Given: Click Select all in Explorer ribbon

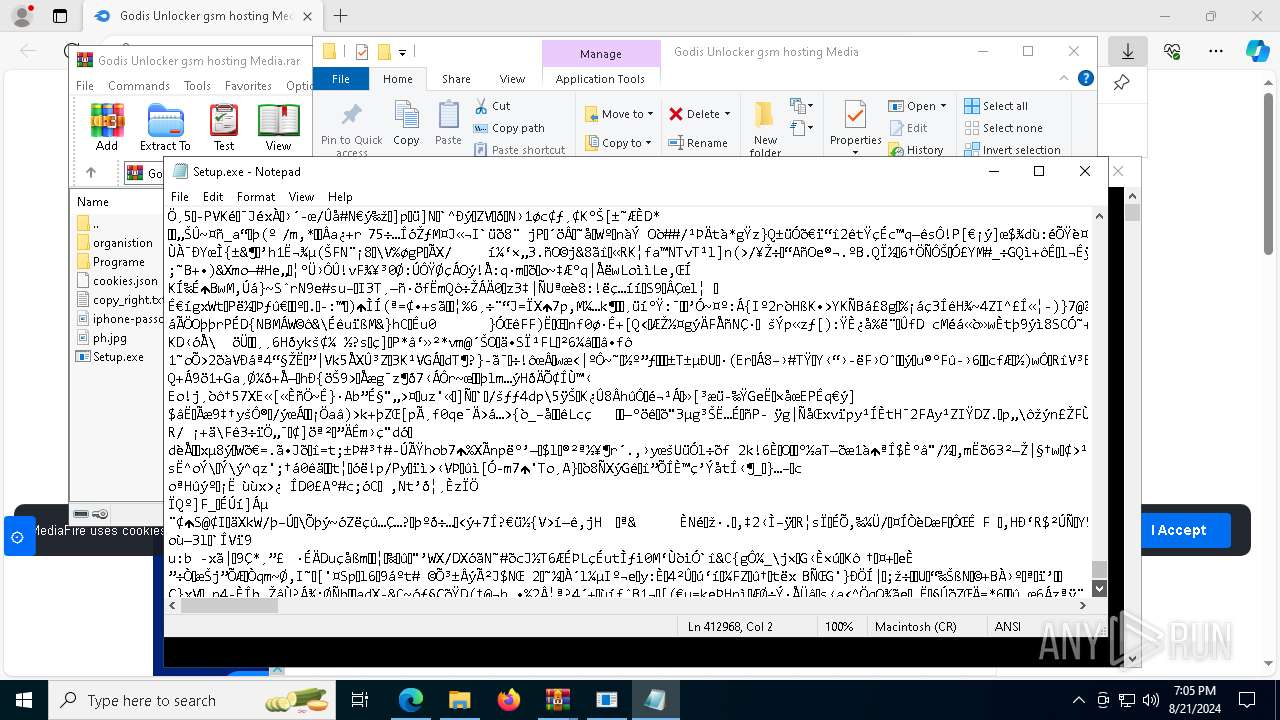Looking at the screenshot, I should pos(996,106).
